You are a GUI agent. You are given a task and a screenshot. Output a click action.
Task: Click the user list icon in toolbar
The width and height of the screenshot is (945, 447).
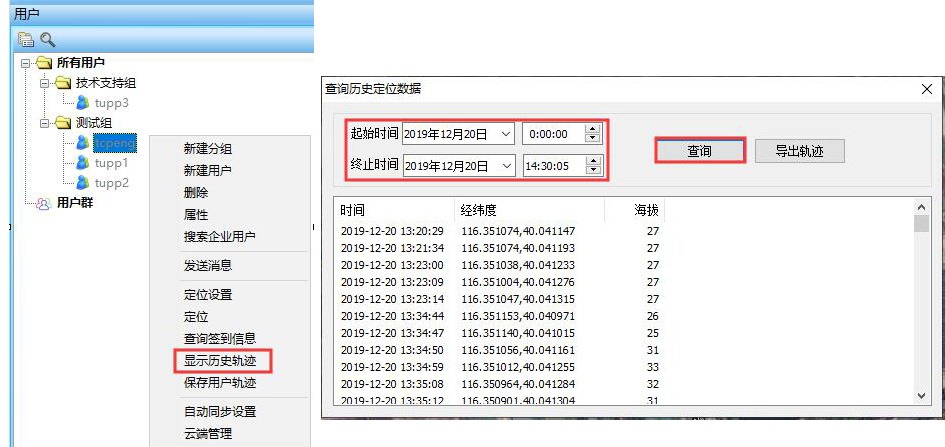point(26,40)
